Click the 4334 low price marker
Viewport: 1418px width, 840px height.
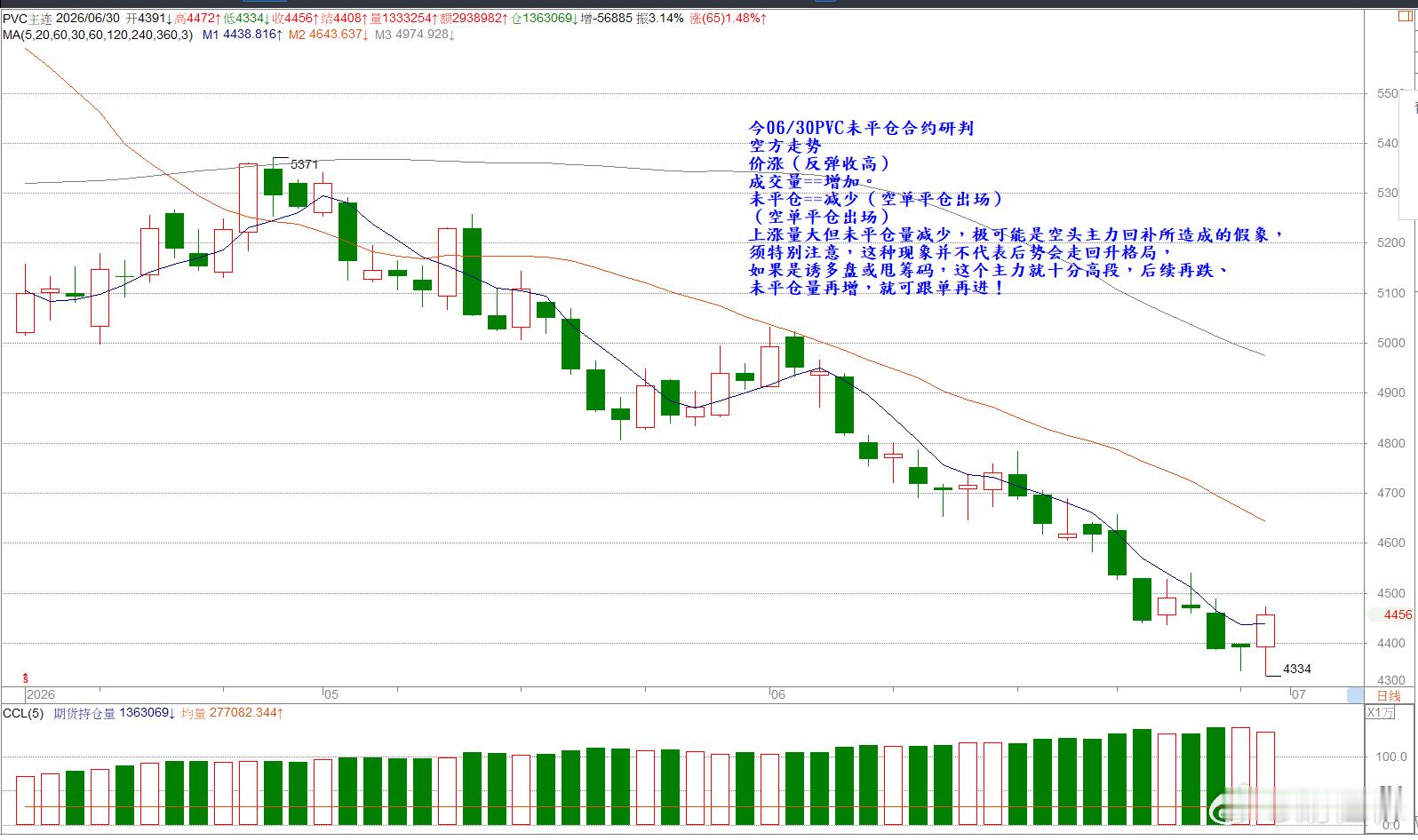coord(1297,669)
